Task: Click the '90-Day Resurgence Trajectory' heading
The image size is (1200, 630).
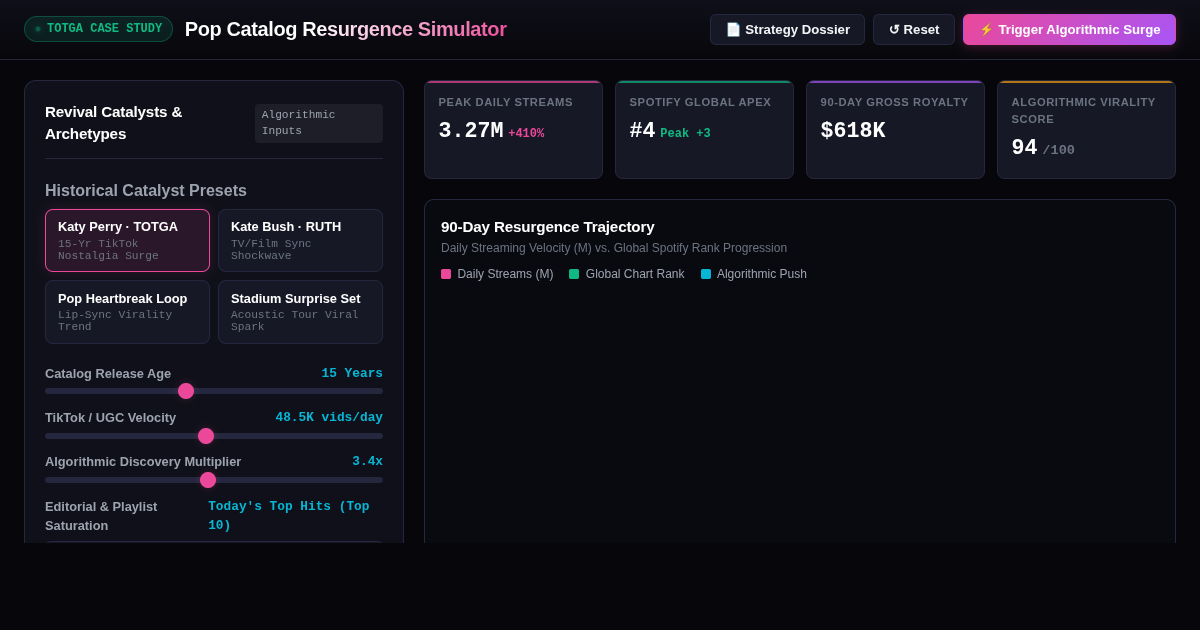Action: click(548, 227)
